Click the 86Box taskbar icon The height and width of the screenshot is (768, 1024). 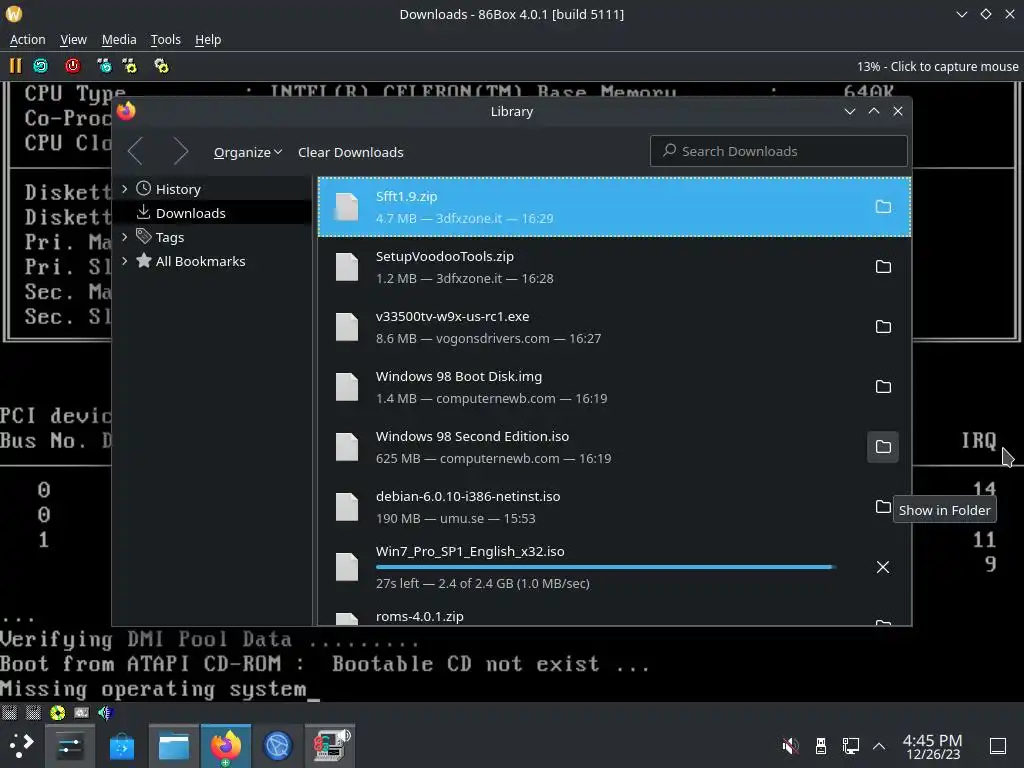coord(330,746)
